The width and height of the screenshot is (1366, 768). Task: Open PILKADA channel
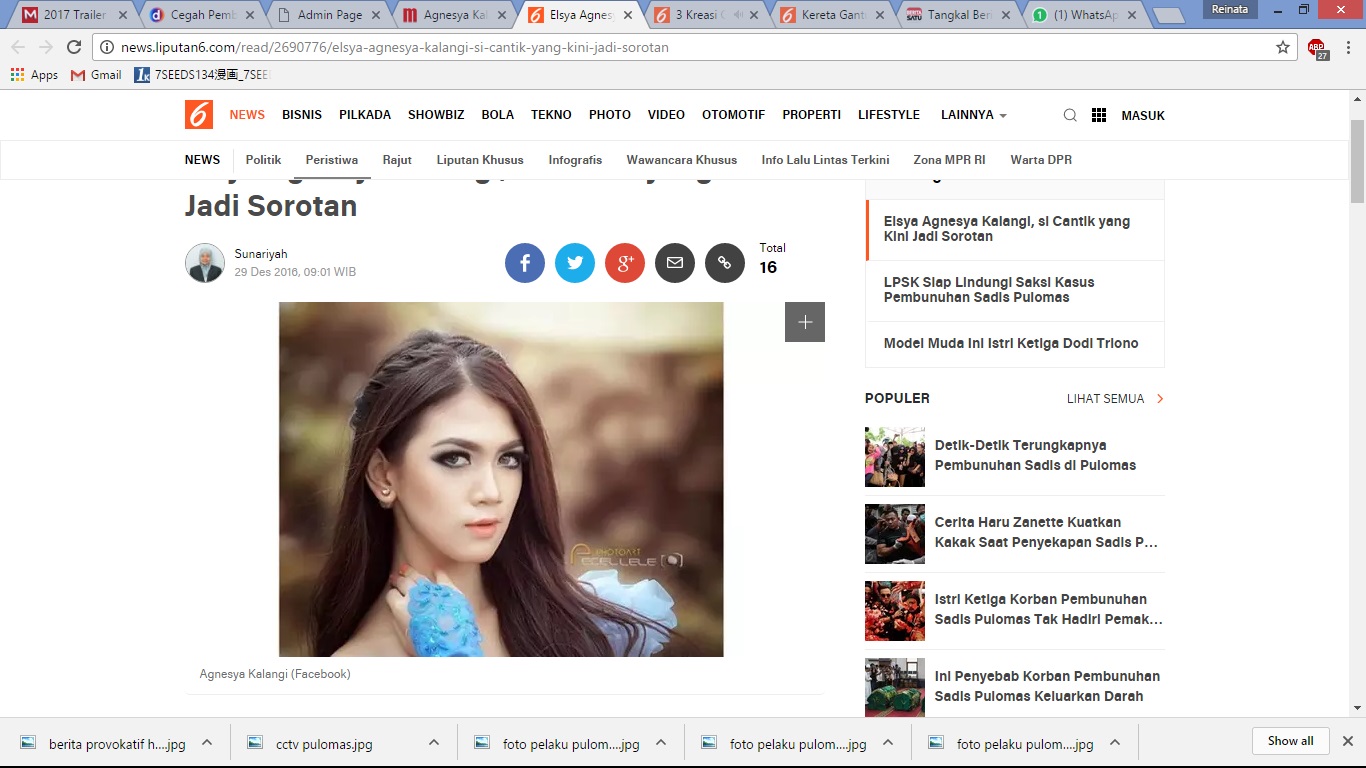click(365, 115)
